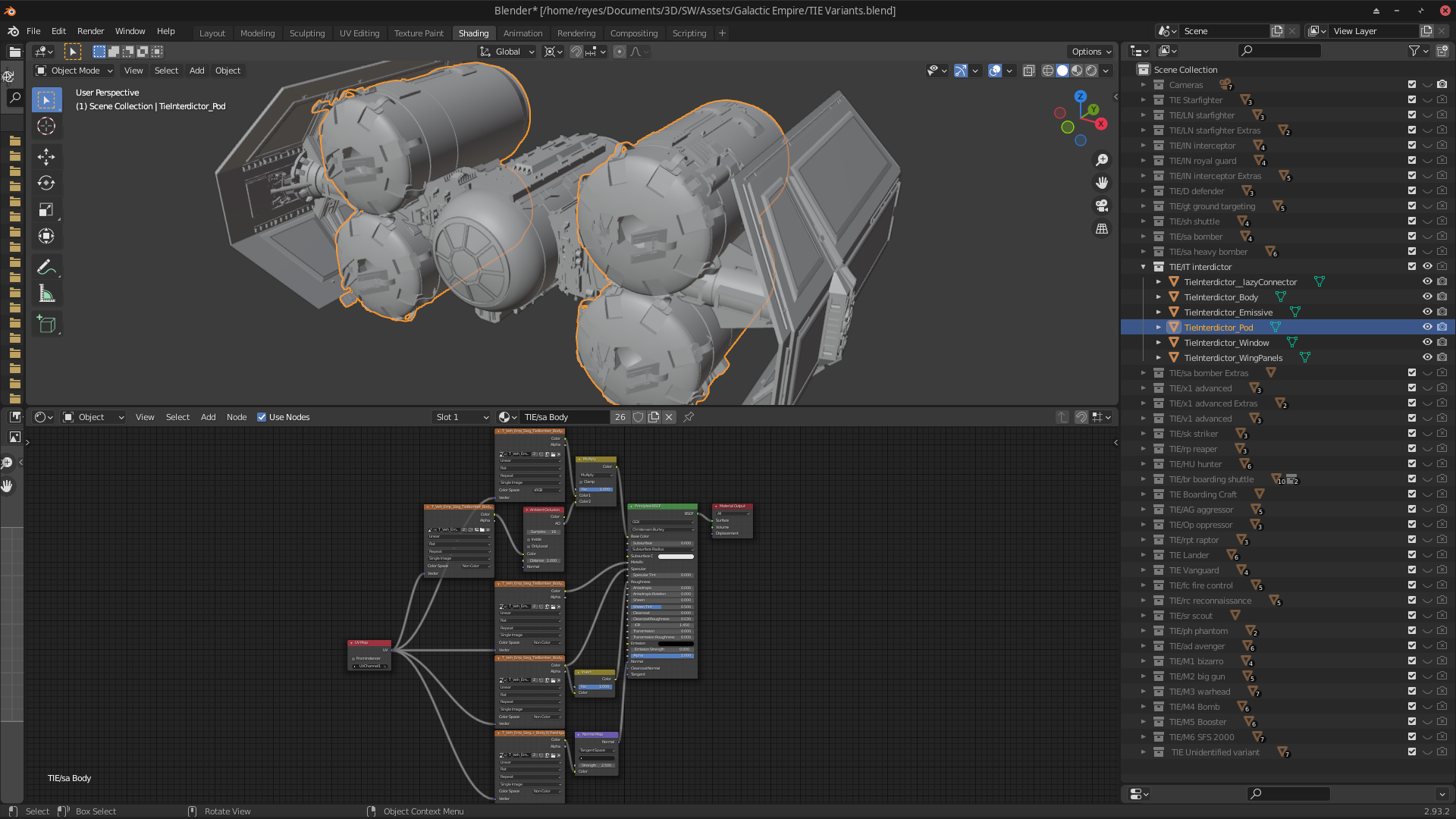The width and height of the screenshot is (1456, 819).
Task: Unlink the TIE/sa Body material
Action: coord(669,417)
